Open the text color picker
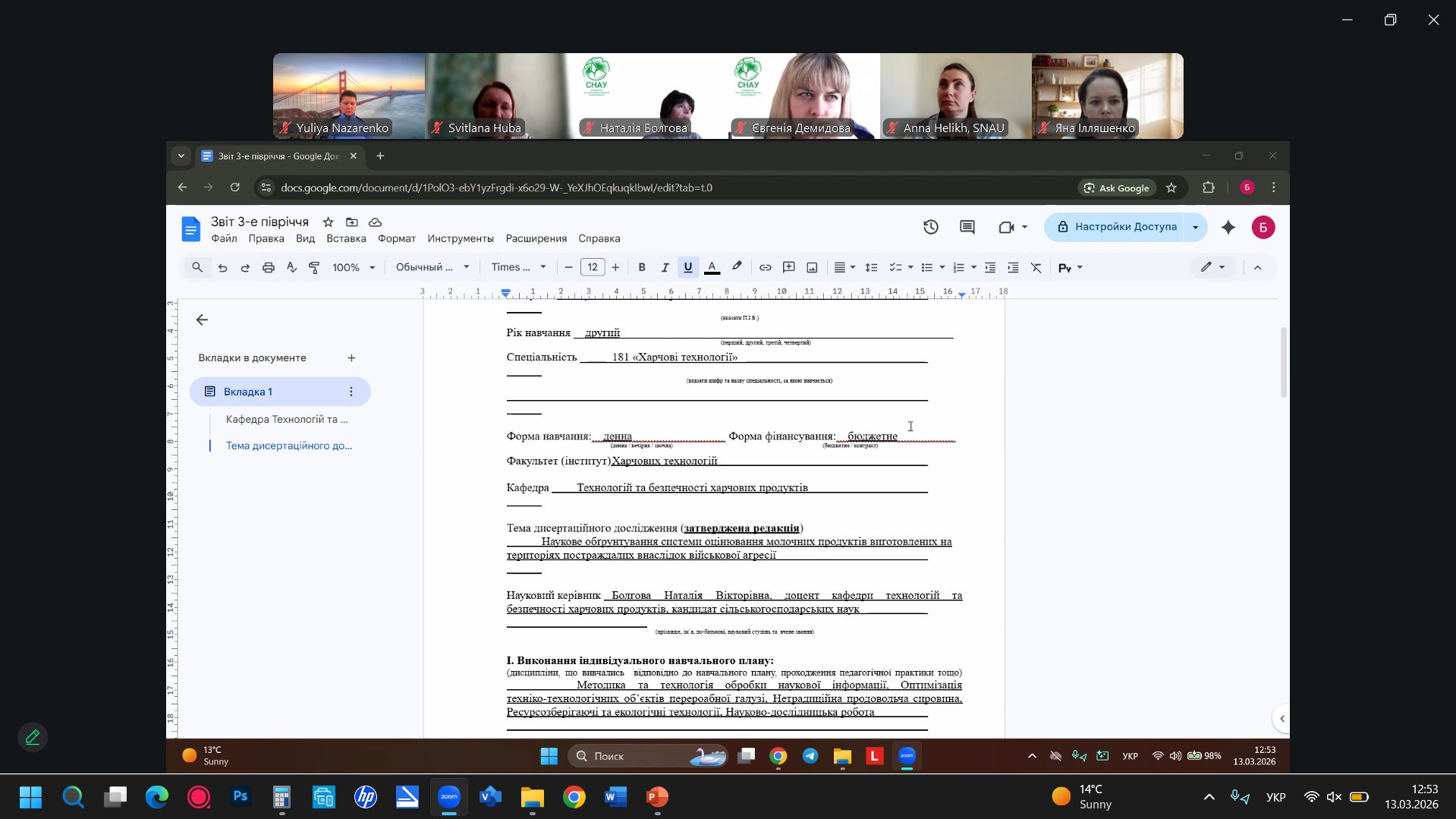Image resolution: width=1456 pixels, height=819 pixels. point(712,267)
